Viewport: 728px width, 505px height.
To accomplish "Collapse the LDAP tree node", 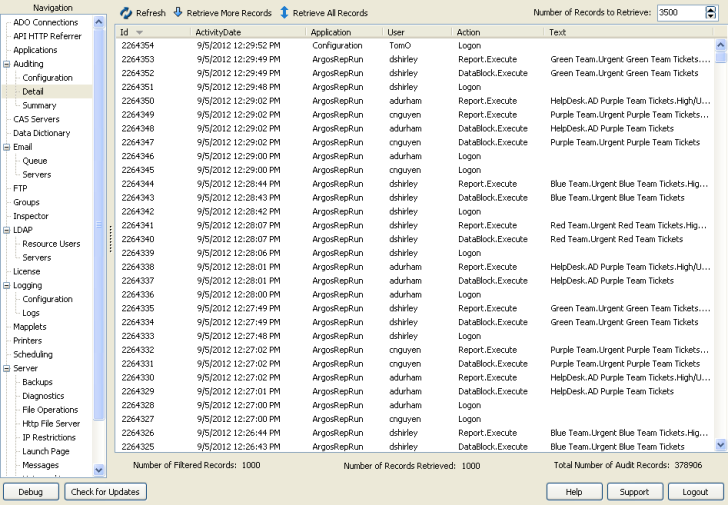I will pyautogui.click(x=6, y=230).
